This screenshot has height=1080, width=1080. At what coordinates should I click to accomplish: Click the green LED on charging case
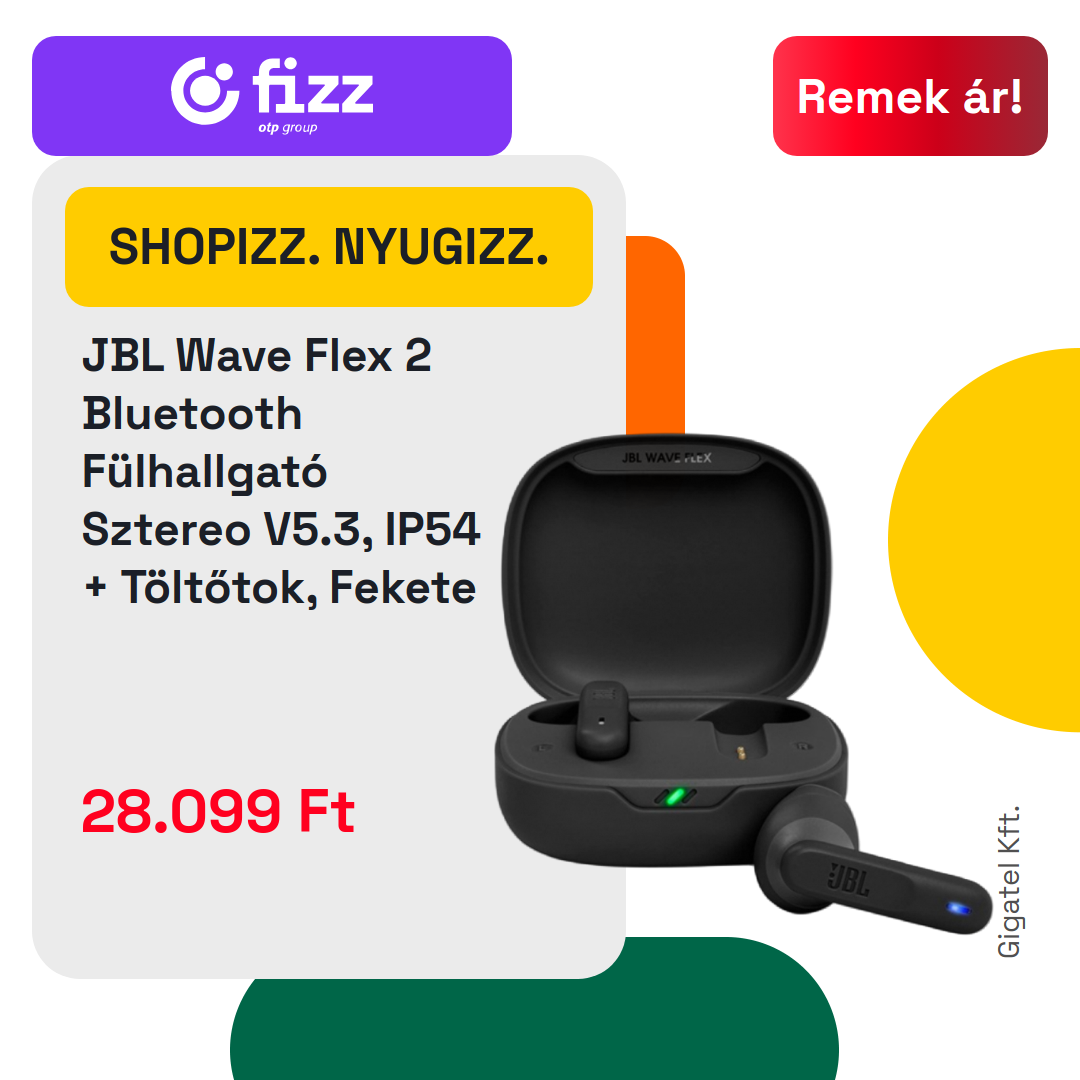[x=676, y=797]
